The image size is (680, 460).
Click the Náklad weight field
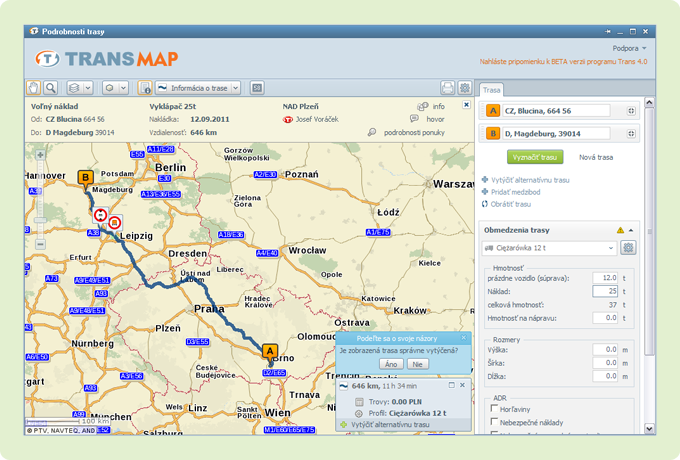(x=605, y=291)
